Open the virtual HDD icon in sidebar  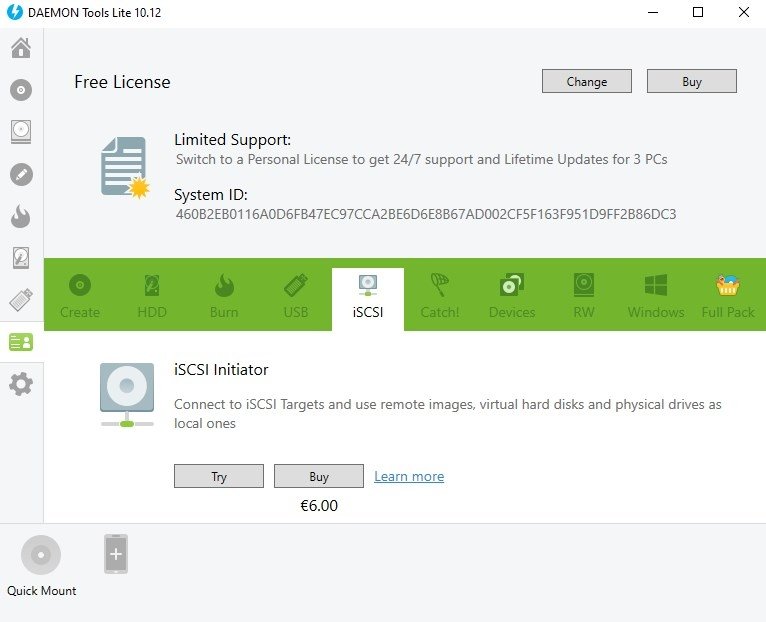pos(21,258)
